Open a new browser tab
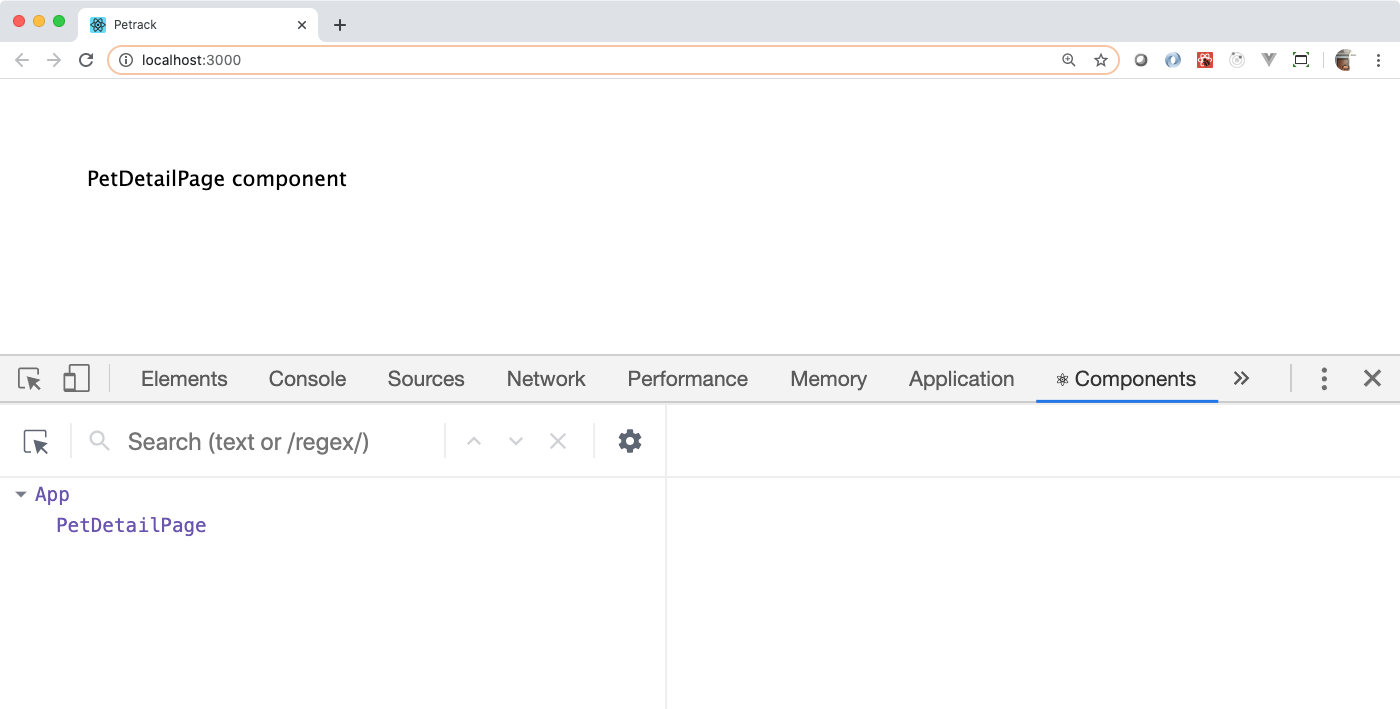The width and height of the screenshot is (1400, 709). (x=340, y=25)
